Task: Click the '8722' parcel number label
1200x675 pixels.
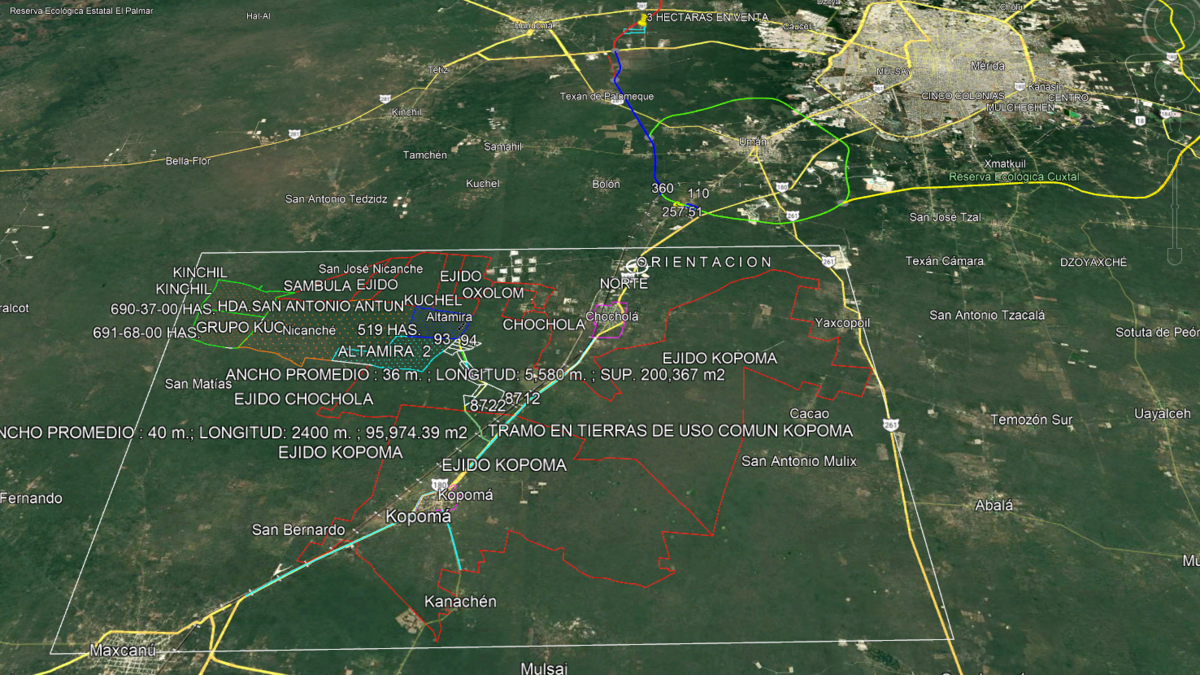Action: pos(487,405)
